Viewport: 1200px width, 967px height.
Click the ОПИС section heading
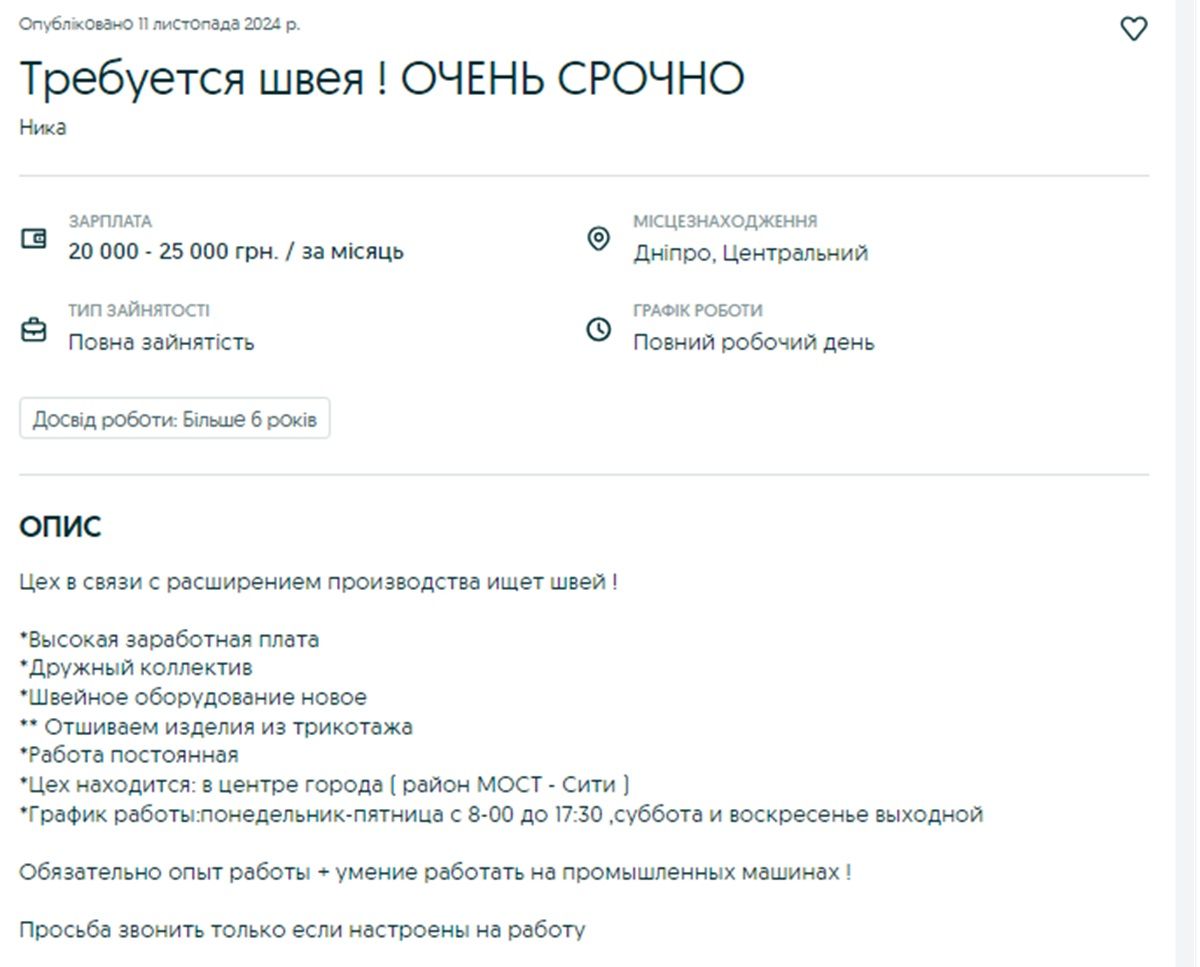(60, 527)
